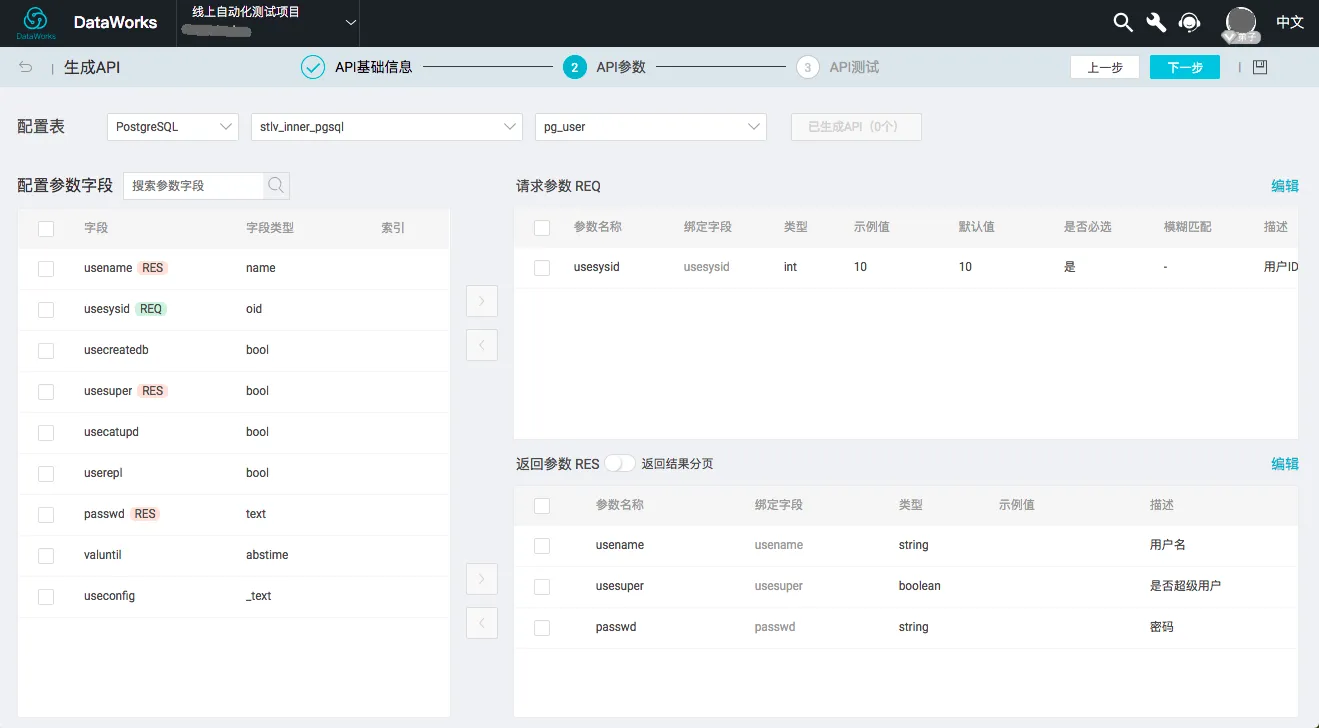Click the 字段类型 column header

[270, 228]
